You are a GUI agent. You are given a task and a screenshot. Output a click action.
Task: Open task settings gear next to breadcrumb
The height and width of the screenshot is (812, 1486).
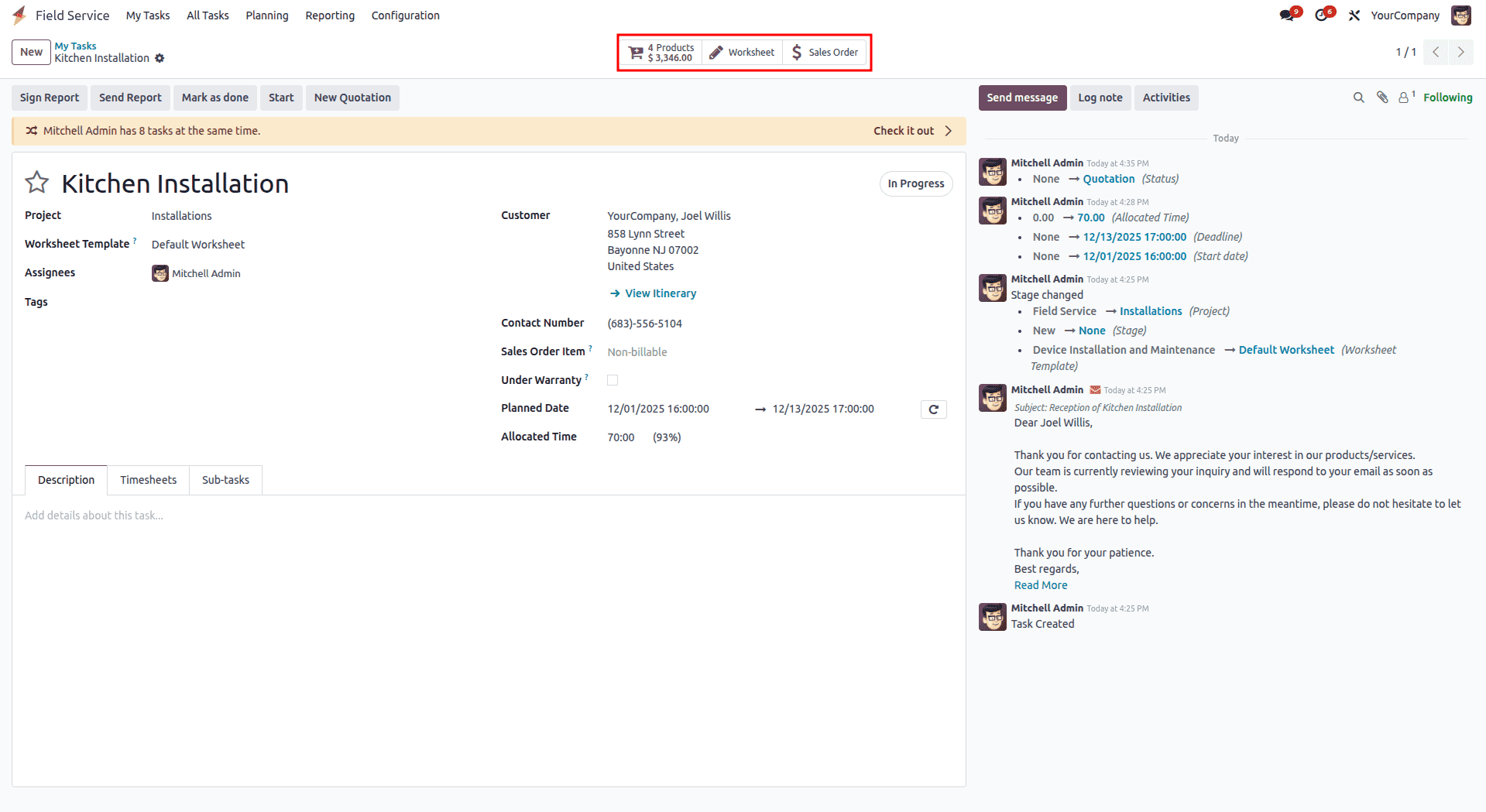160,58
